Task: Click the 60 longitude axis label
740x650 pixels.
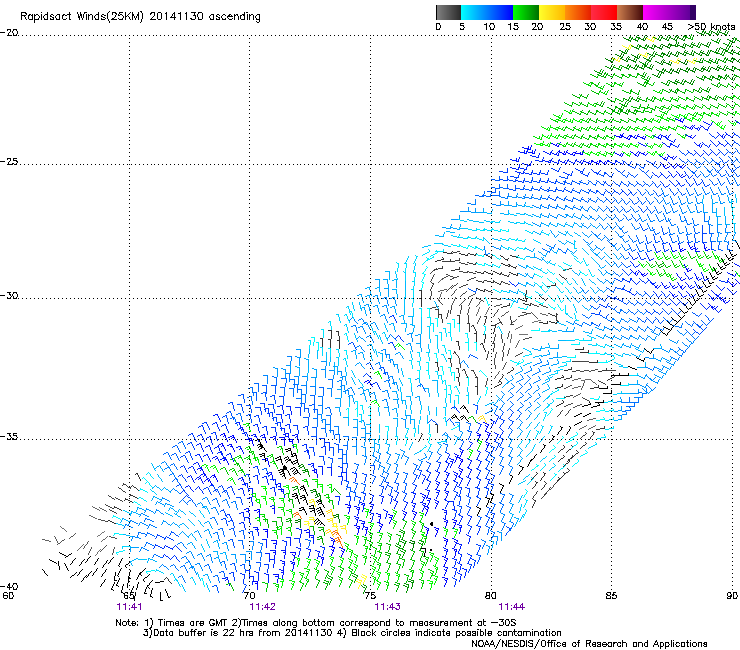Action: click(8, 595)
